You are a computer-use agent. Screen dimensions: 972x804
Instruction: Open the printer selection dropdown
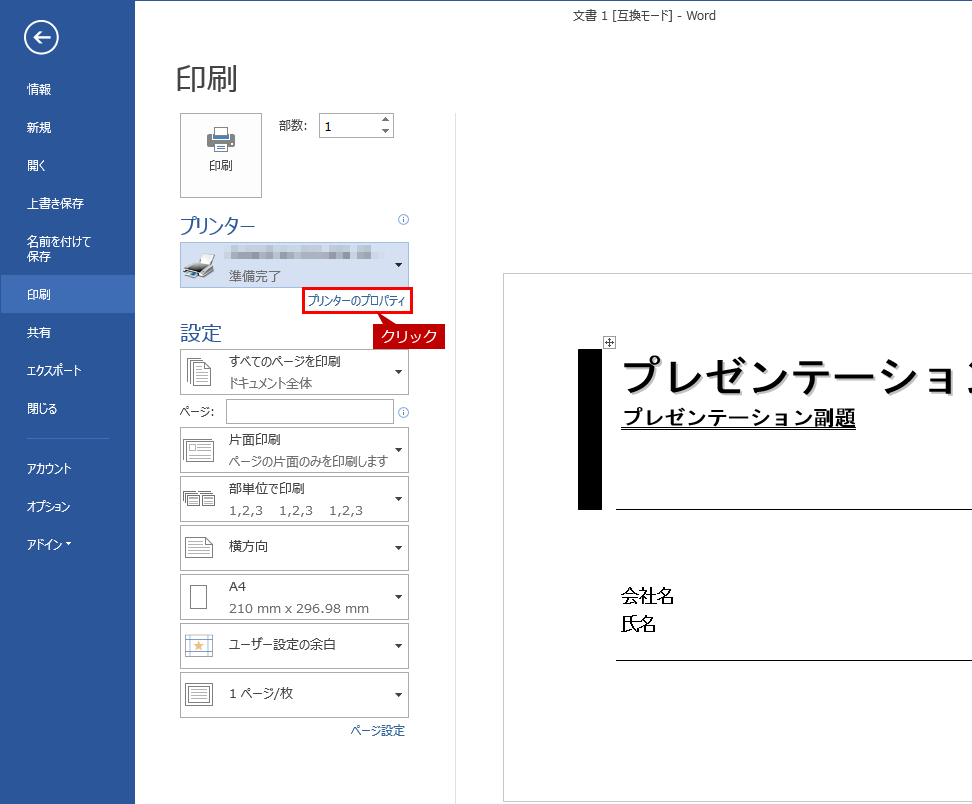[294, 265]
